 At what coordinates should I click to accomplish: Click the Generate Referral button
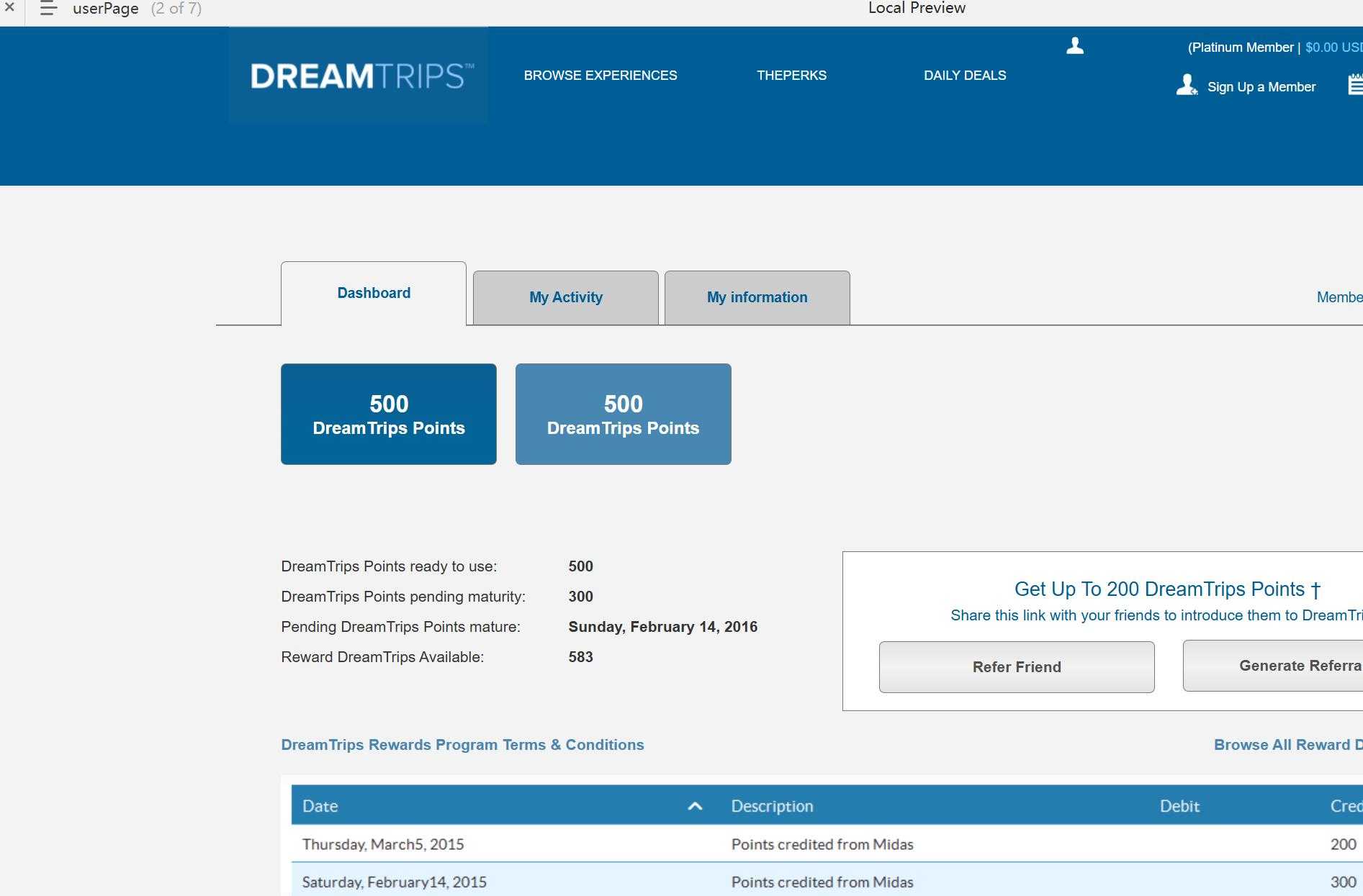(x=1273, y=666)
